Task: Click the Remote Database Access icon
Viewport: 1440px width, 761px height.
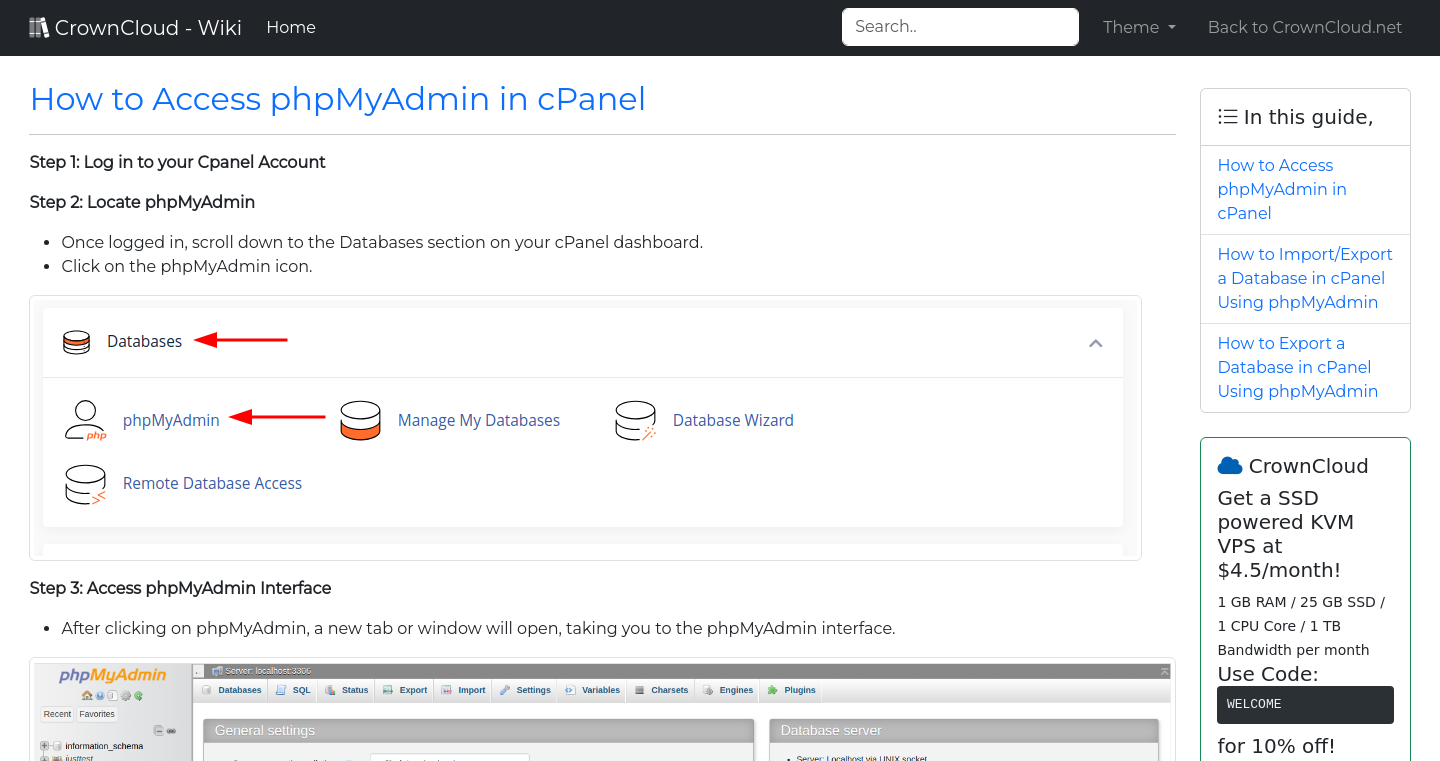Action: (86, 484)
